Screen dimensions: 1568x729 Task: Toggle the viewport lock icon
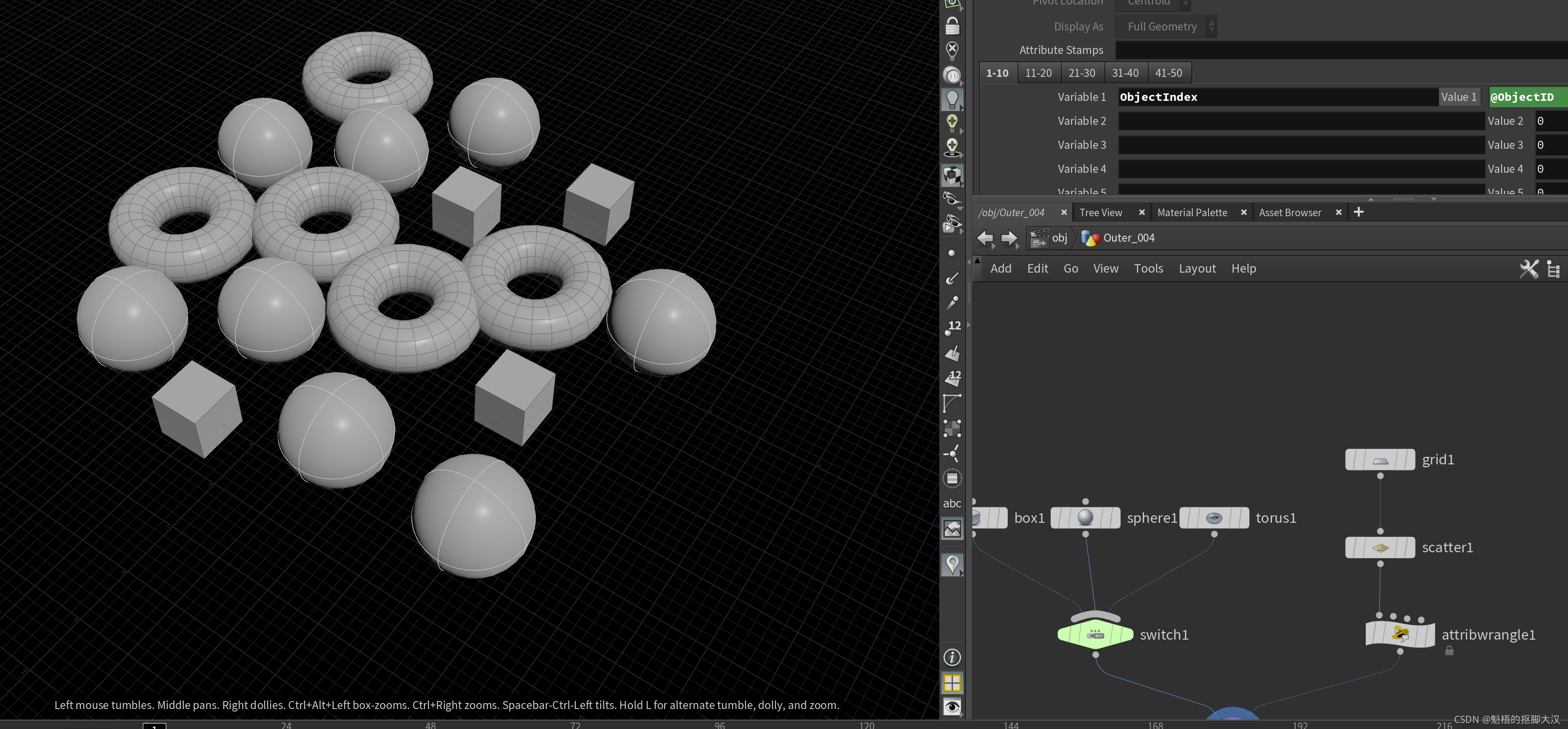(x=952, y=25)
